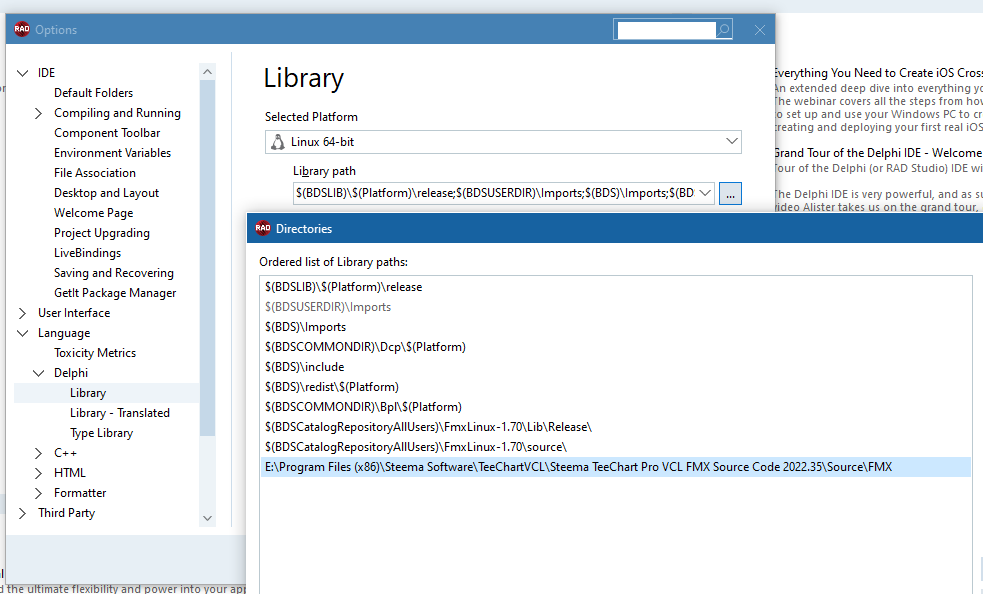Collapse the Delphi tree node
Image resolution: width=983 pixels, height=594 pixels.
pyautogui.click(x=38, y=373)
